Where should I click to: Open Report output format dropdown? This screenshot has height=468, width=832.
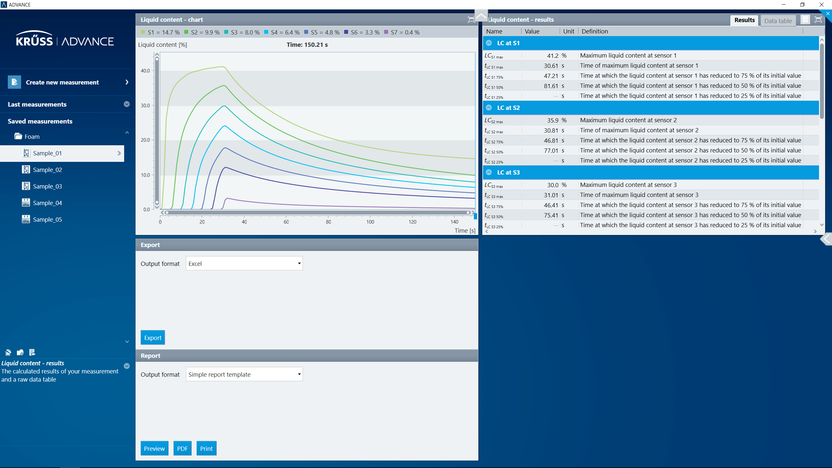(x=244, y=375)
